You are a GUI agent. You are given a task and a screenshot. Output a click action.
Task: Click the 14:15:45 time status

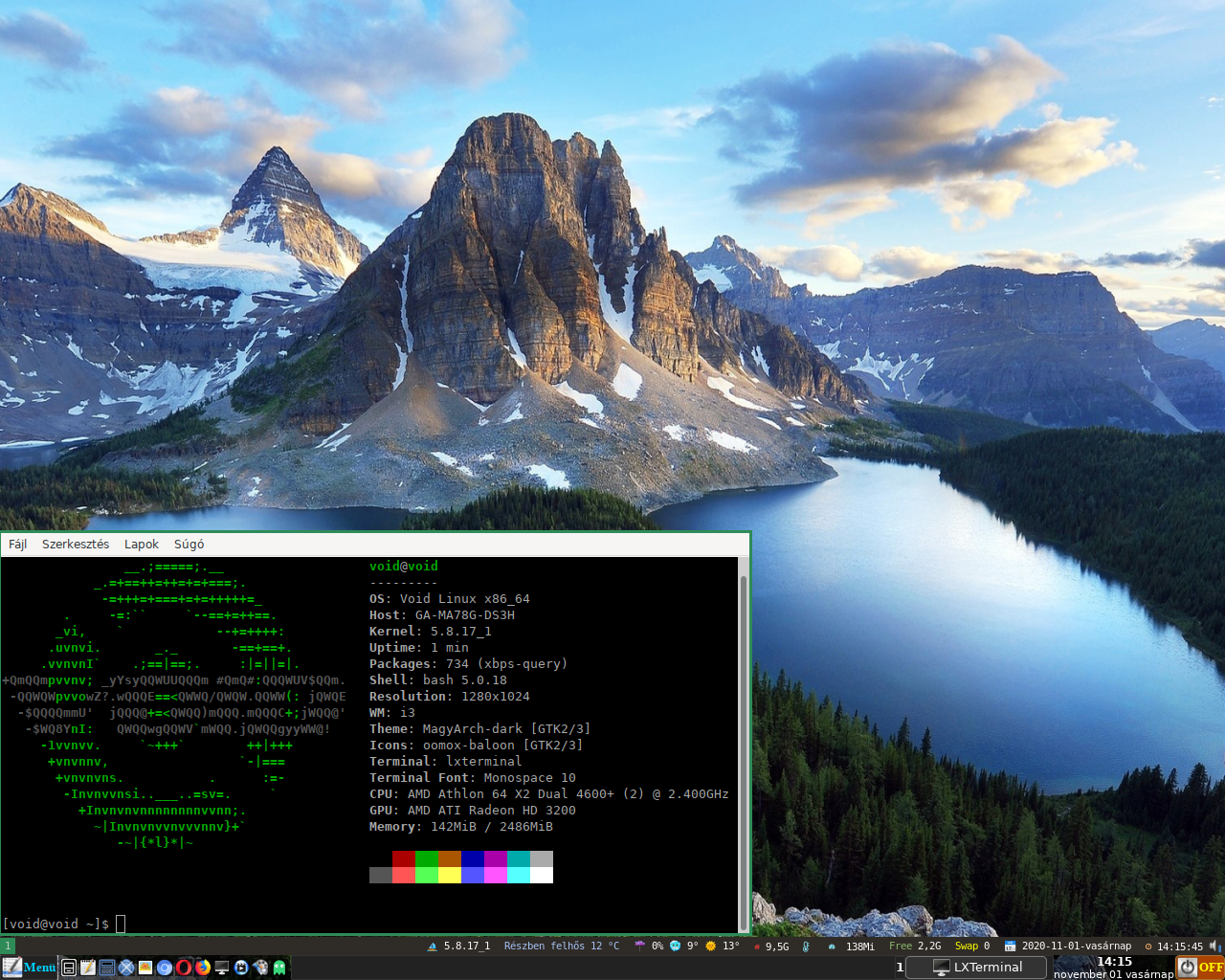click(x=1180, y=947)
